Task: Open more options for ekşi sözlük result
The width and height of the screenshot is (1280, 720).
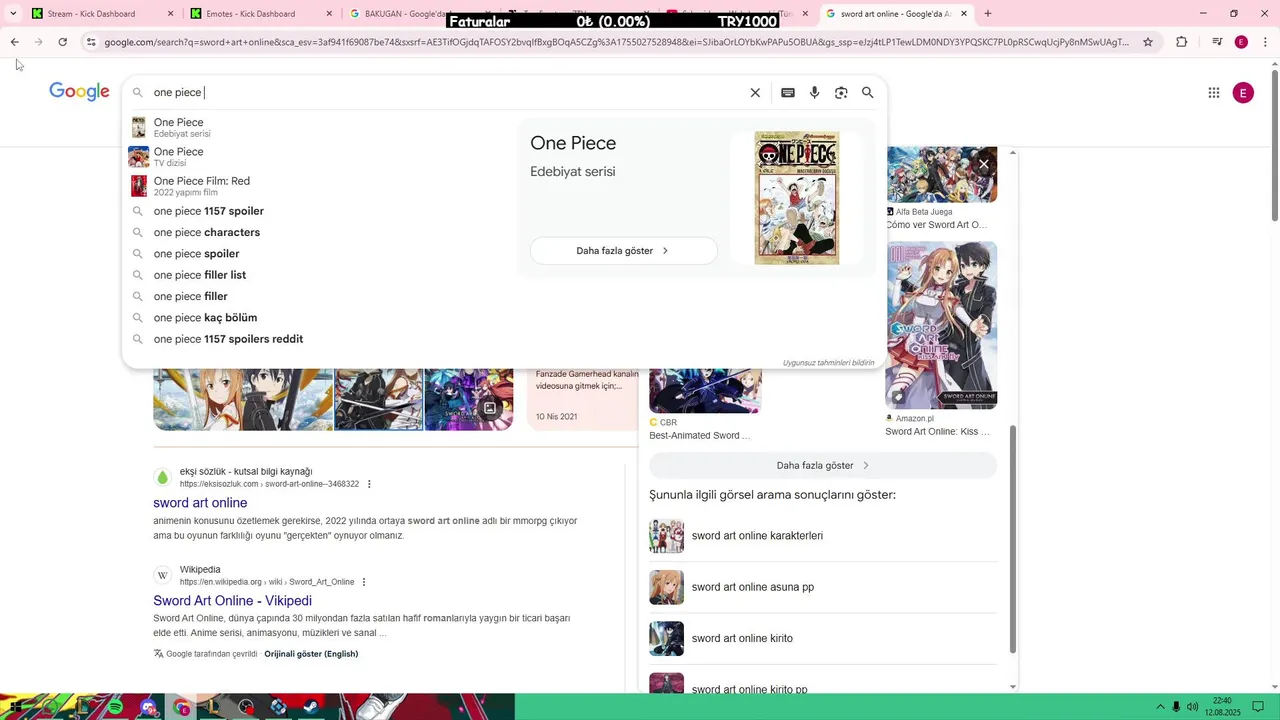Action: pyautogui.click(x=369, y=484)
